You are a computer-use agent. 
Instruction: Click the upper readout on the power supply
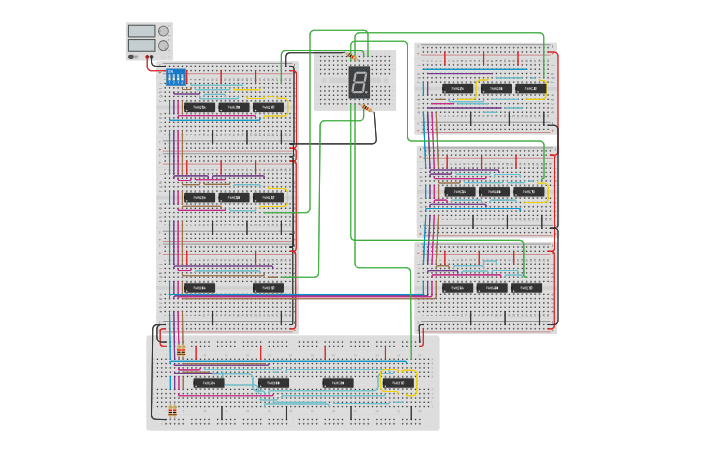pyautogui.click(x=141, y=32)
